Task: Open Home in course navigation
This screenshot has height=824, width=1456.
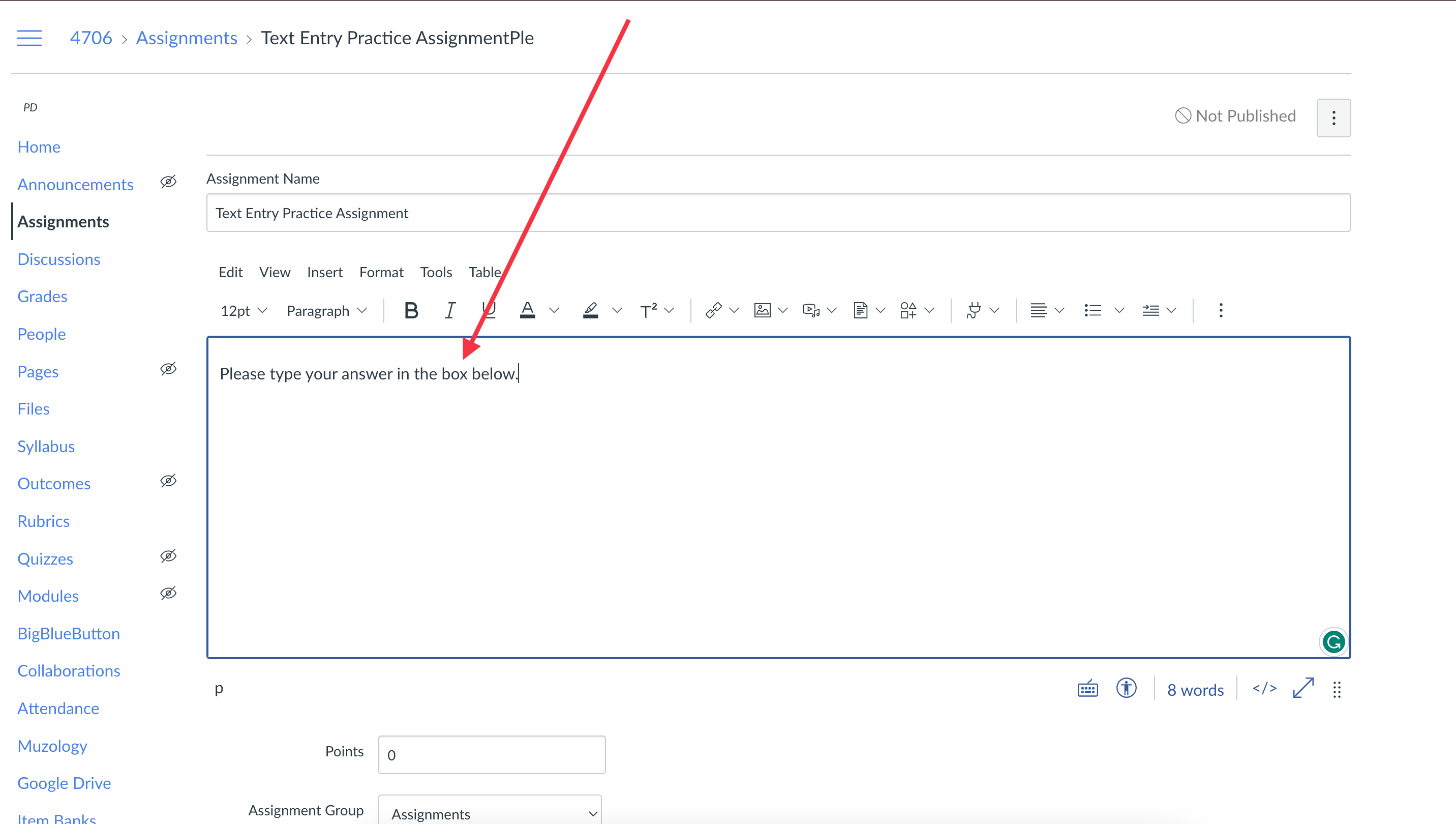Action: coord(39,147)
